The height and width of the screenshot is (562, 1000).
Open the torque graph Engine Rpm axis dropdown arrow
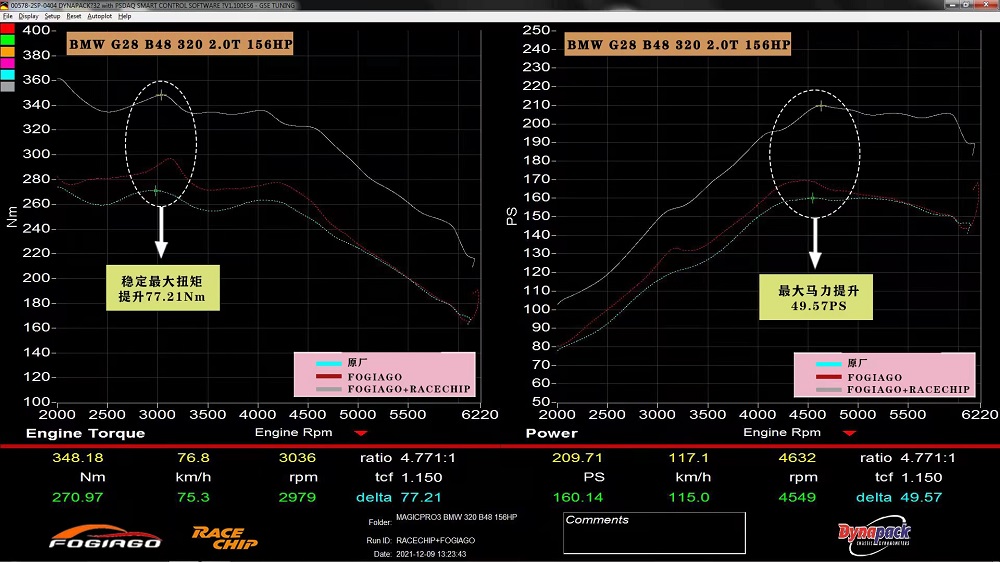(361, 433)
